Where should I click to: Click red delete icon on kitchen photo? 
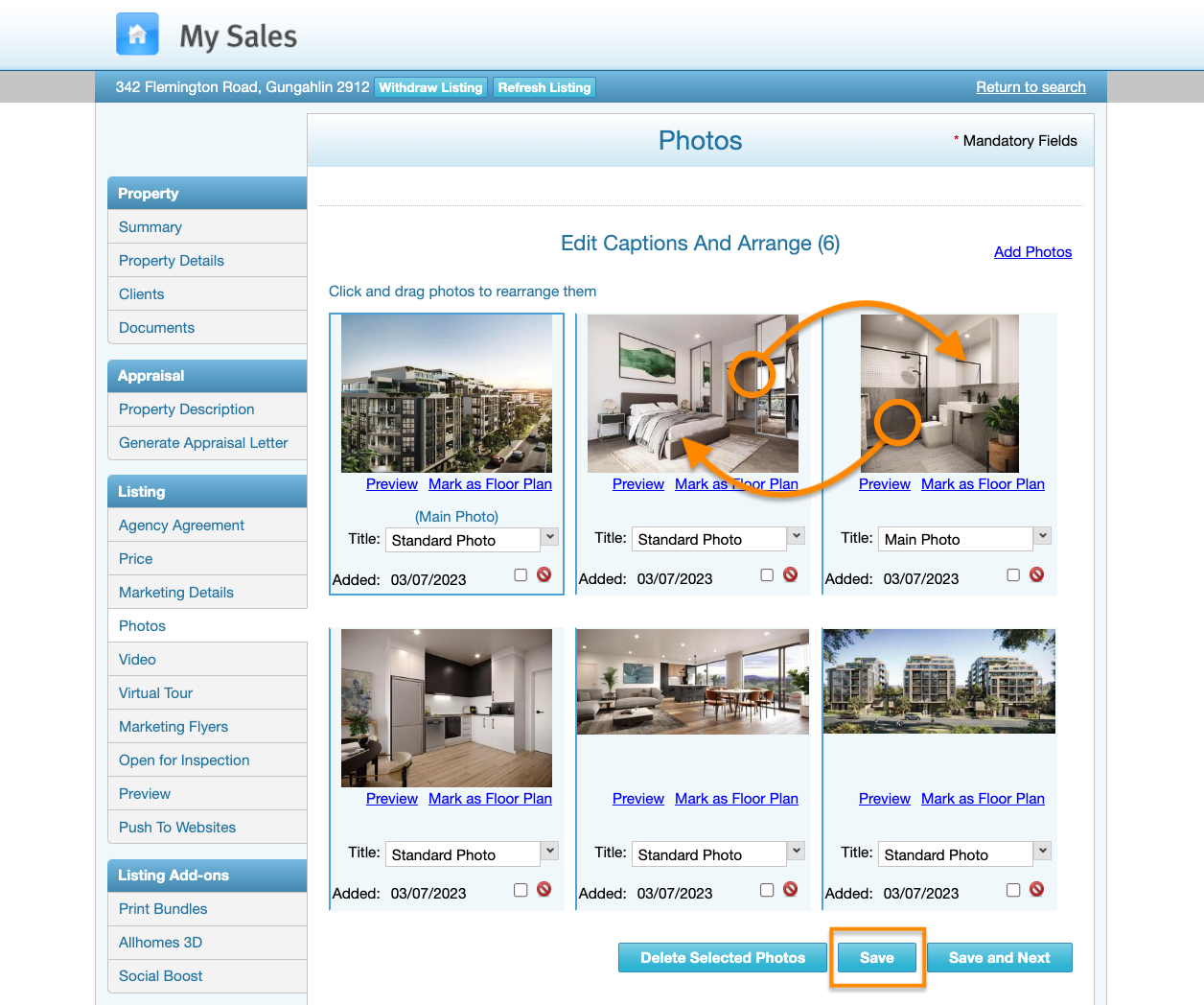(544, 889)
